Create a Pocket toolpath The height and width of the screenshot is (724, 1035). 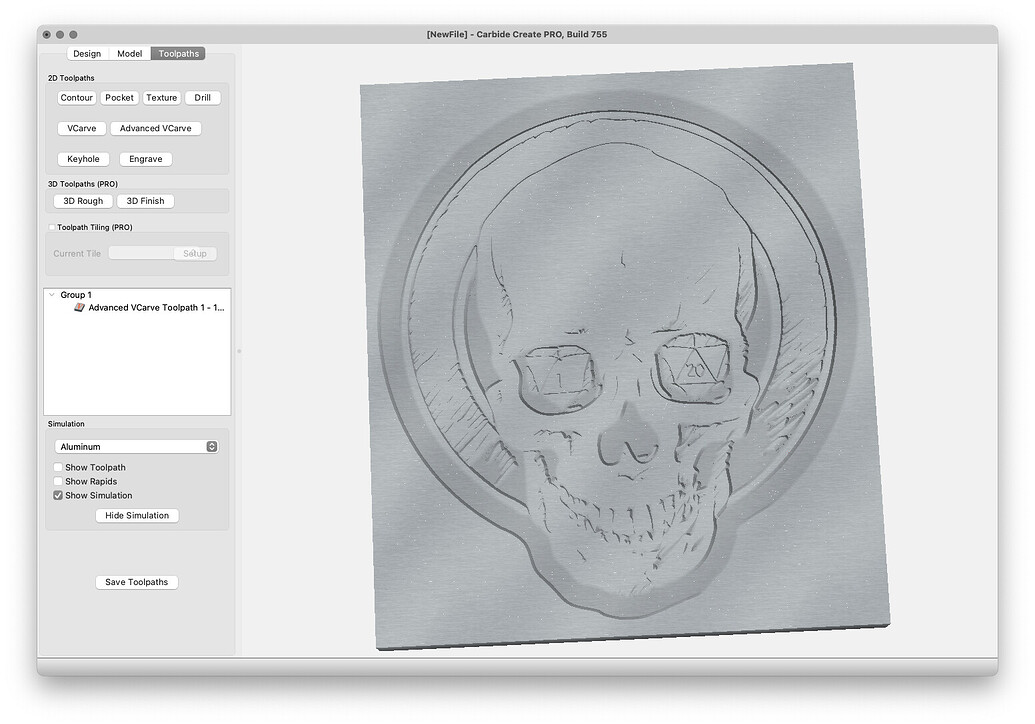pos(119,98)
